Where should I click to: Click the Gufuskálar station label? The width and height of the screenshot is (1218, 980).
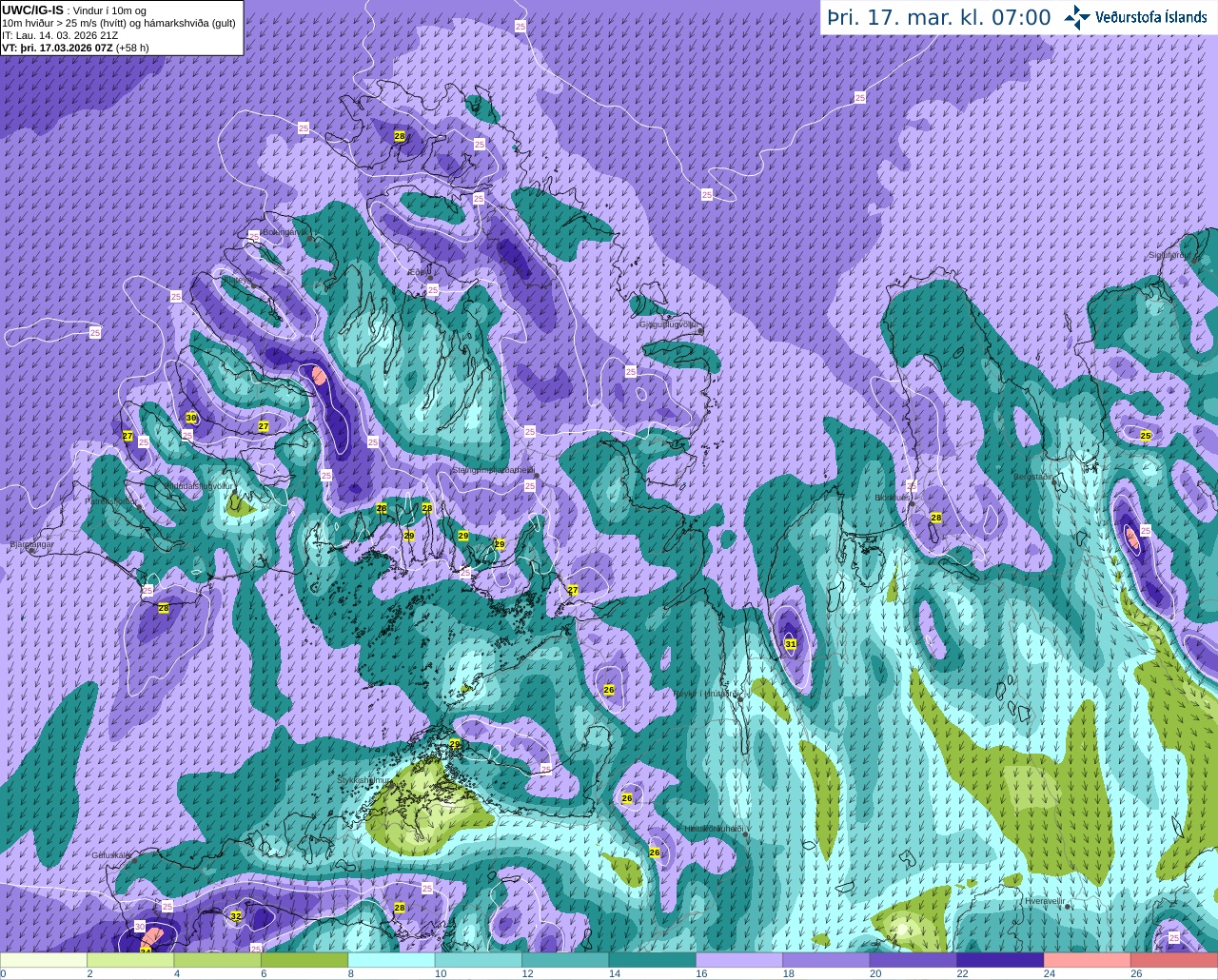pyautogui.click(x=110, y=854)
